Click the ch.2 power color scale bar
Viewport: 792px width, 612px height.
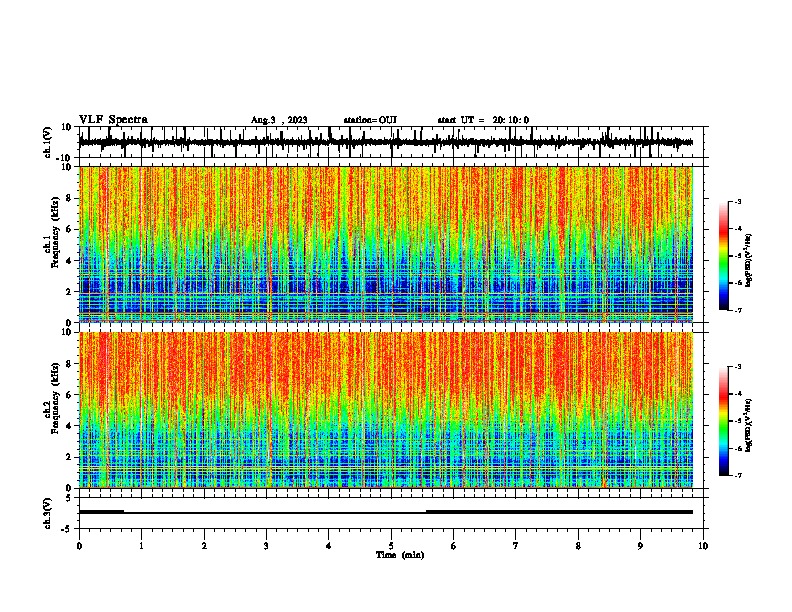click(x=723, y=421)
